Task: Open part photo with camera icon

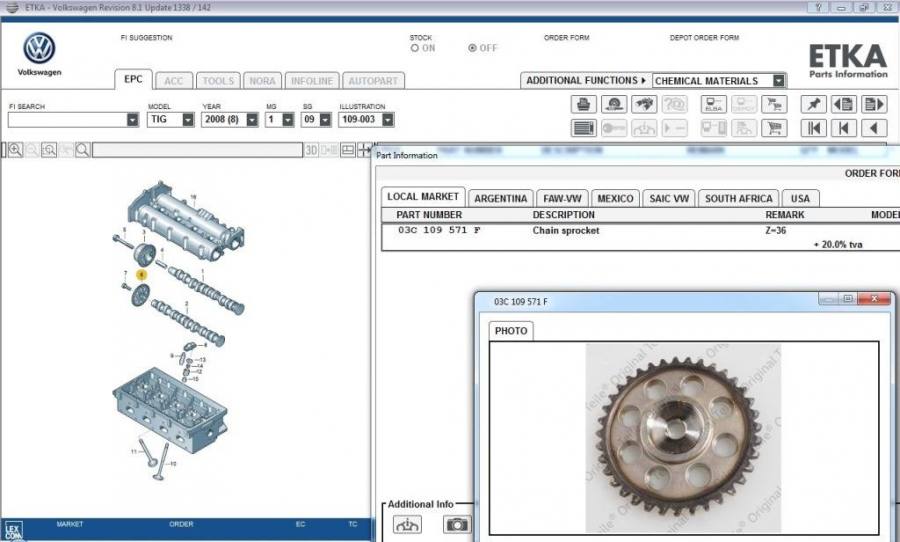Action: 457,525
